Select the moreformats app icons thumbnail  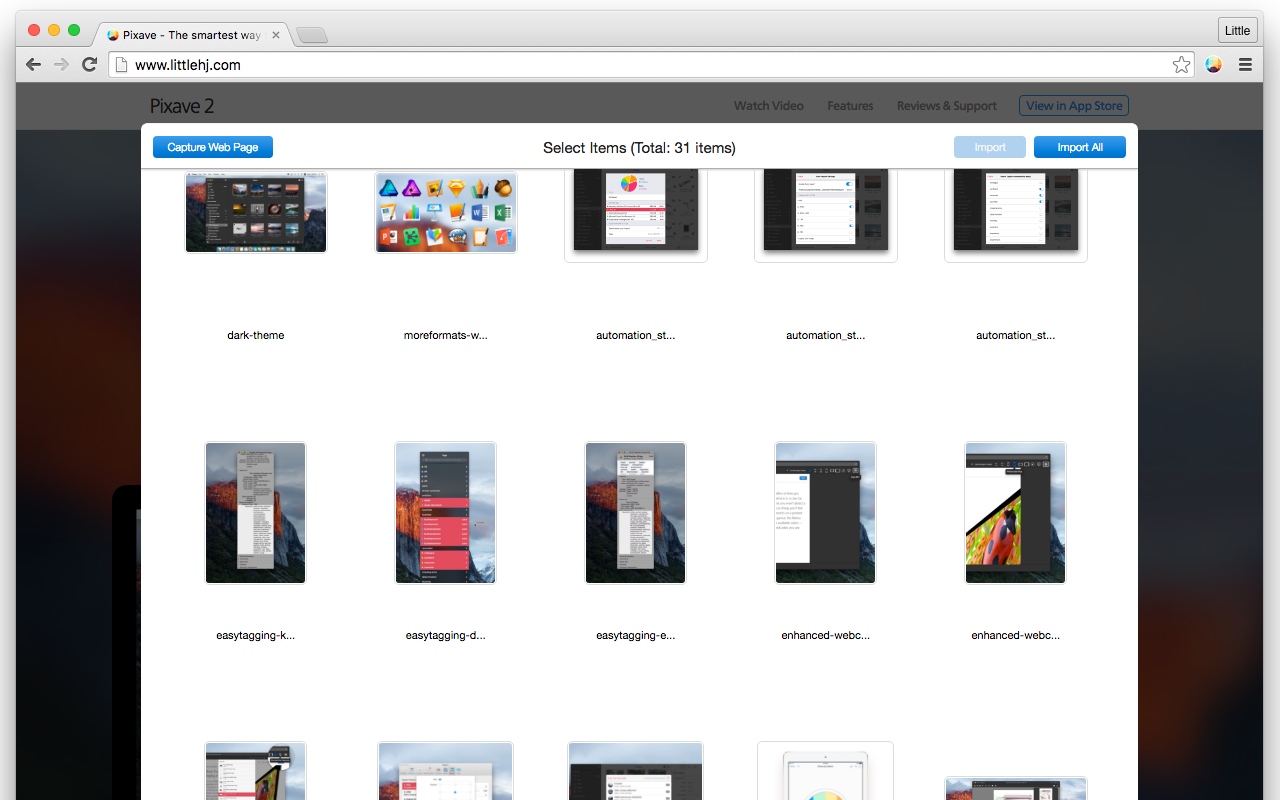point(446,212)
